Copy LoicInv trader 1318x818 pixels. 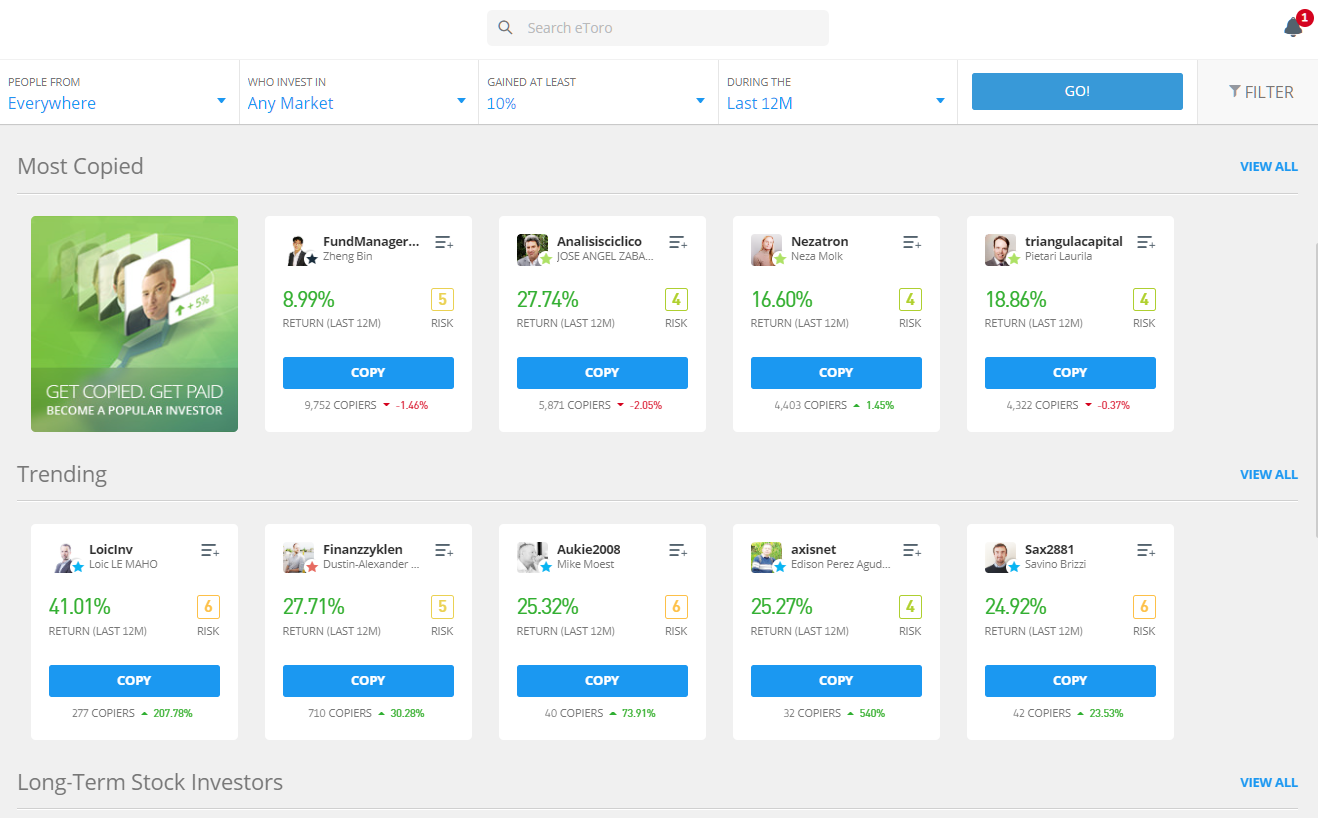coord(134,681)
